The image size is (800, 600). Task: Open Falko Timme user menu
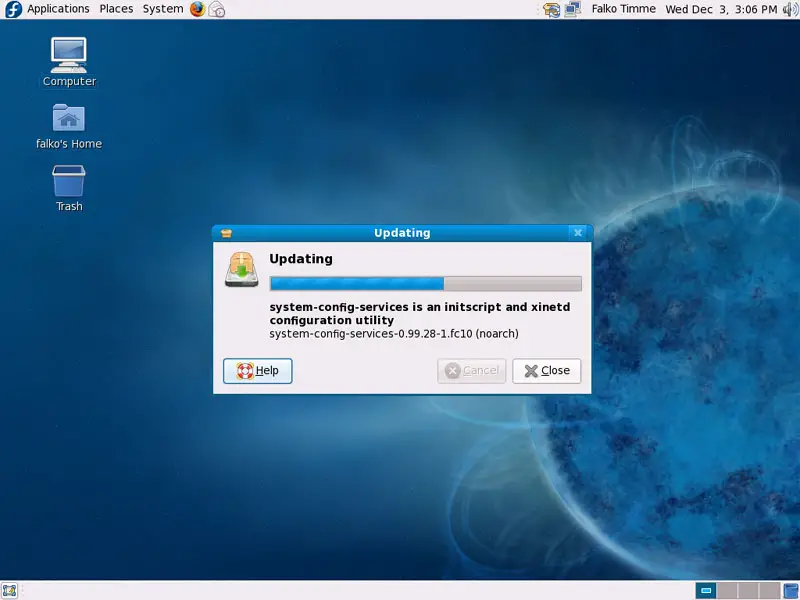click(623, 9)
